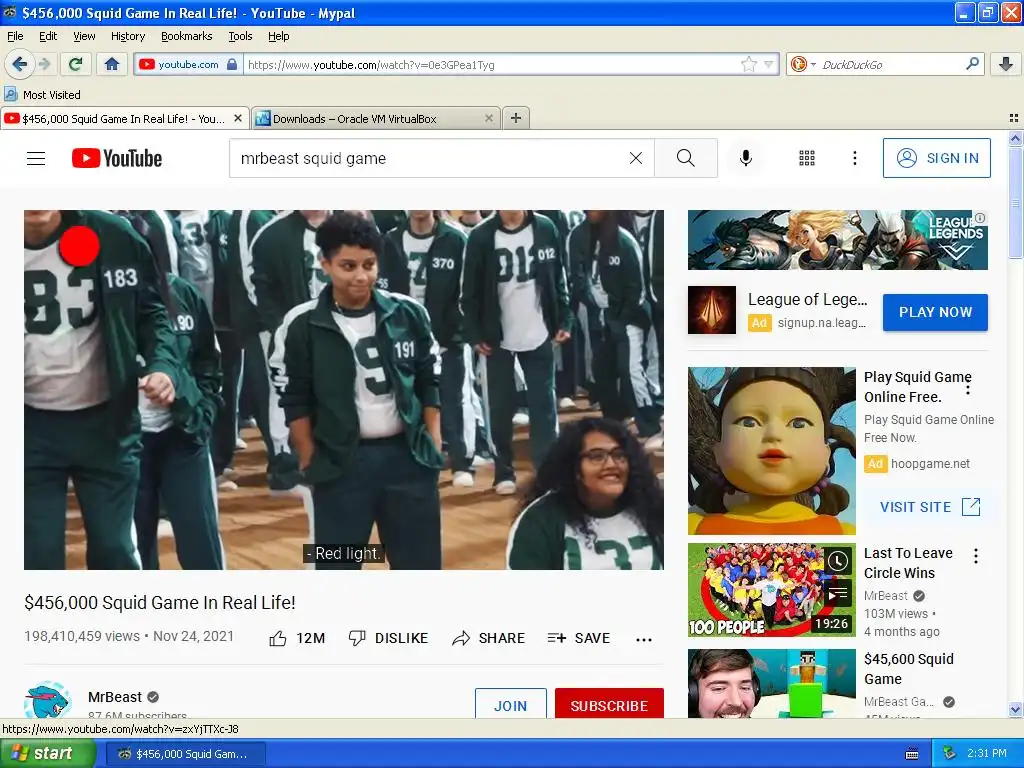This screenshot has height=768, width=1024.
Task: Open a new tab with the plus button
Action: pyautogui.click(x=516, y=118)
